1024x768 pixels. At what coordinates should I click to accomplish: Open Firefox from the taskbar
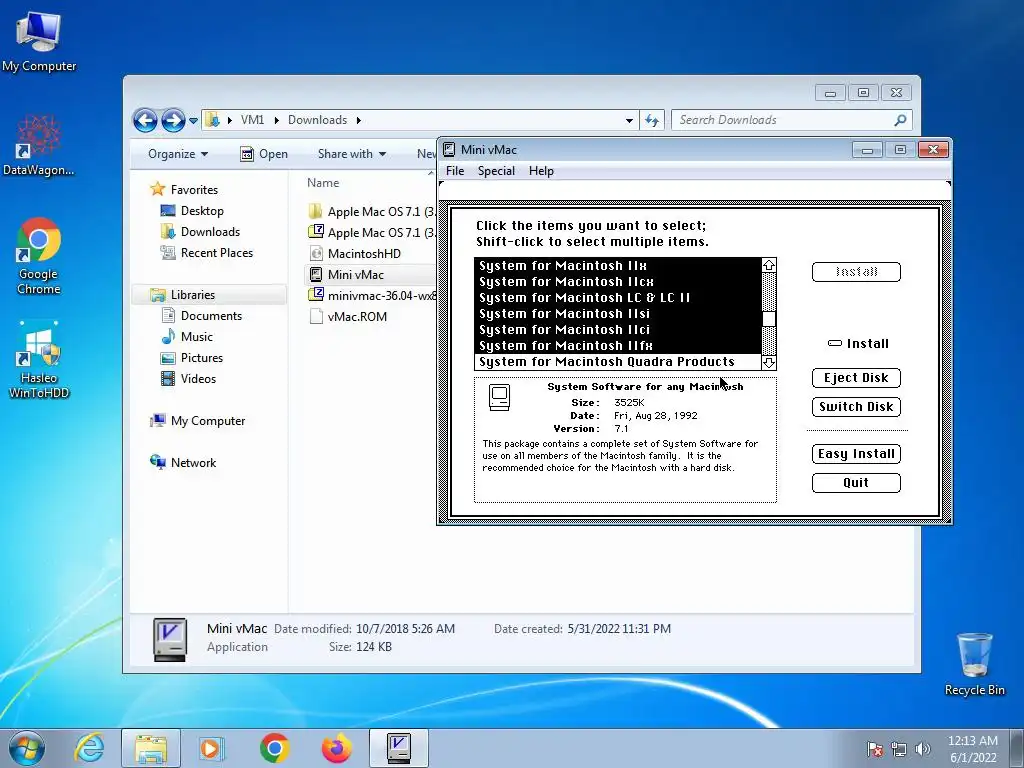pyautogui.click(x=336, y=748)
